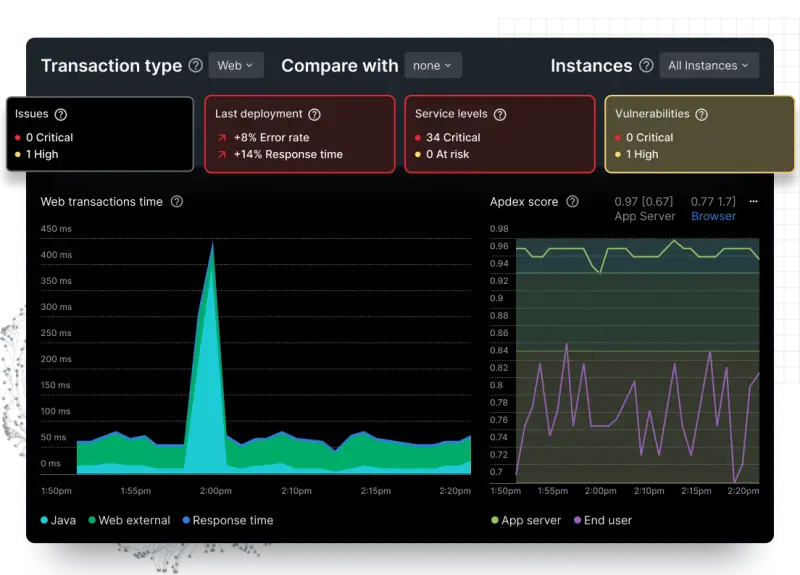
Task: Open help icon next to Transaction type
Action: [x=196, y=65]
